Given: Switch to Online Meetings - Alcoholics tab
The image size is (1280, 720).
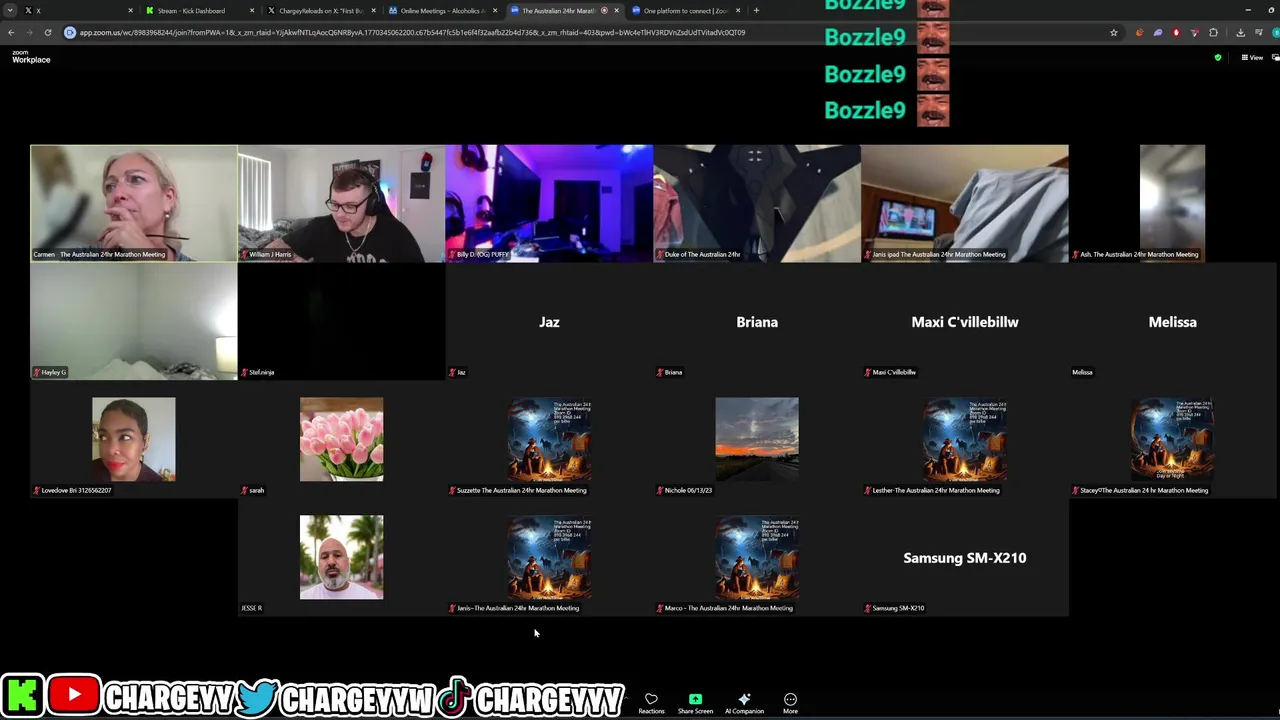Looking at the screenshot, I should 442,10.
